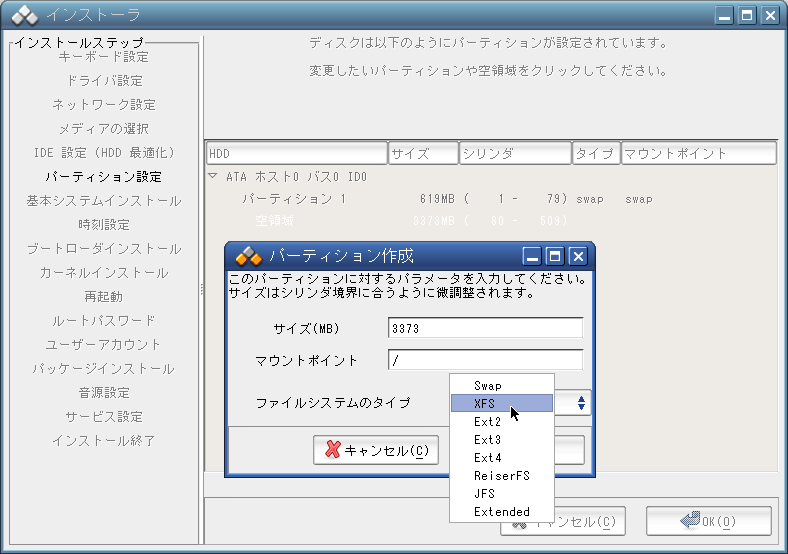Image resolution: width=788 pixels, height=554 pixels.
Task: Select Ext3 from the filesystem list
Action: tap(500, 439)
